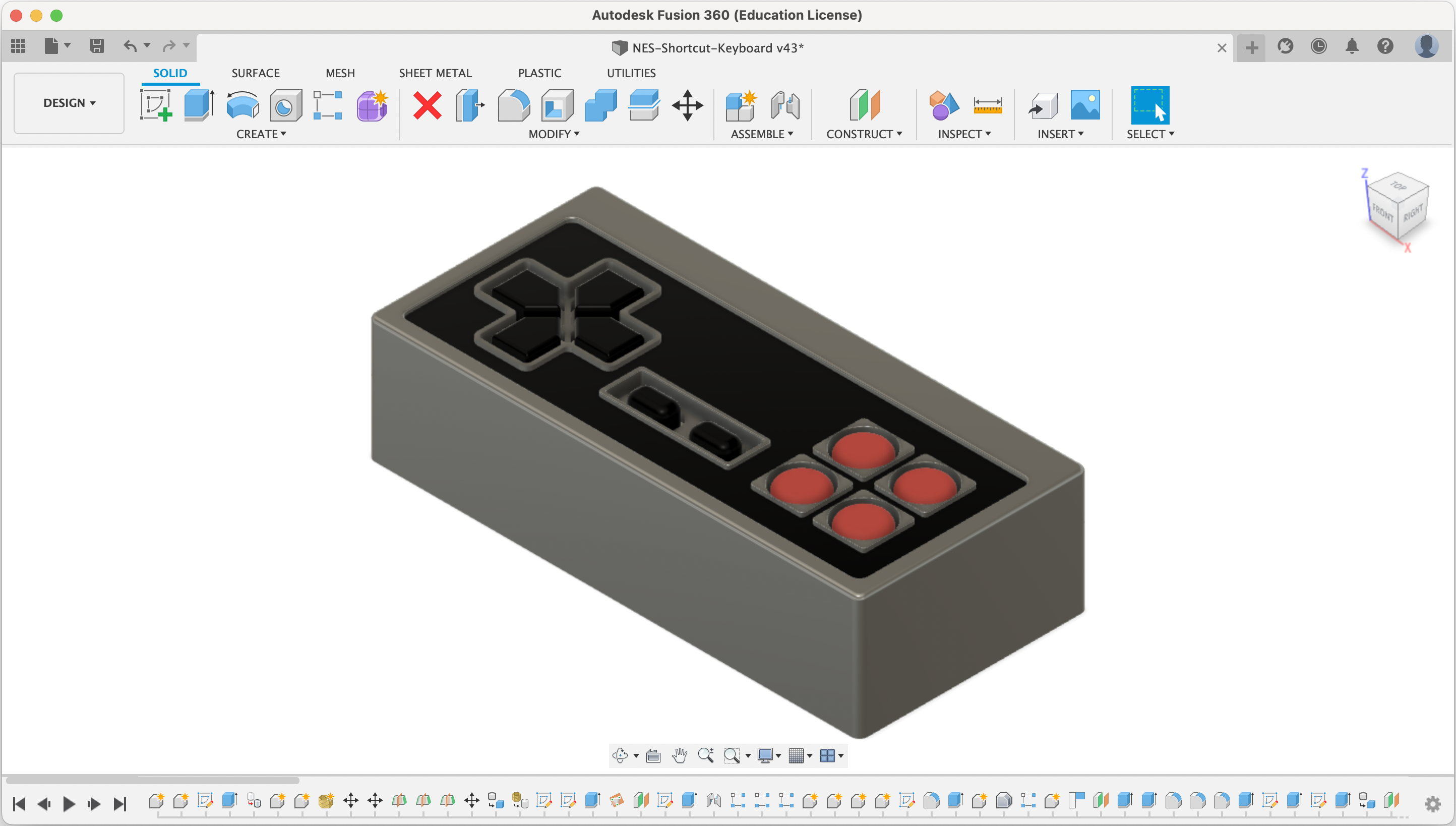Expand the ASSEMBLE menu
Viewport: 1456px width, 826px height.
coord(762,134)
